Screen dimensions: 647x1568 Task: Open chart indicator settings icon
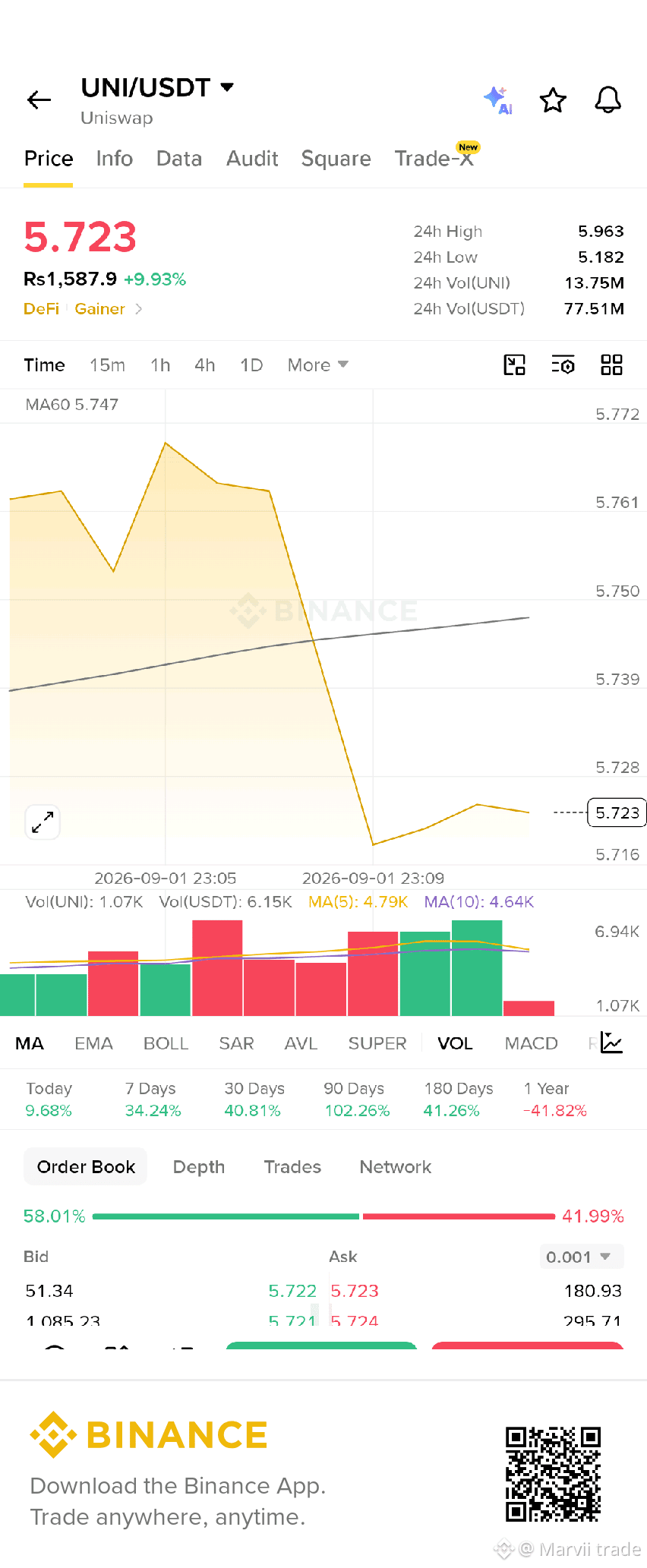click(563, 365)
